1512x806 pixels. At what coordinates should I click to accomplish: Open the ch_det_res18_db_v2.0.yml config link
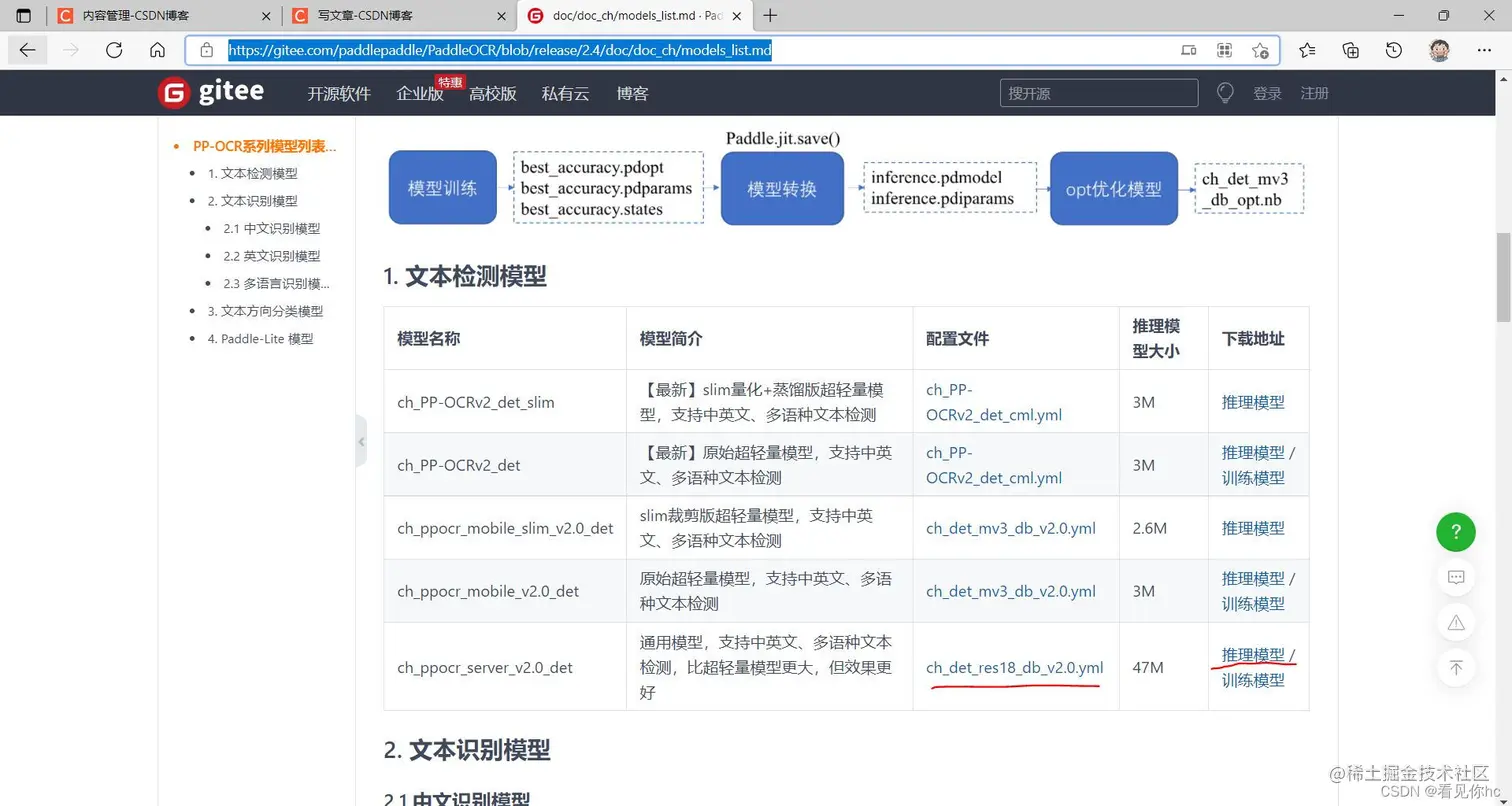point(1013,666)
